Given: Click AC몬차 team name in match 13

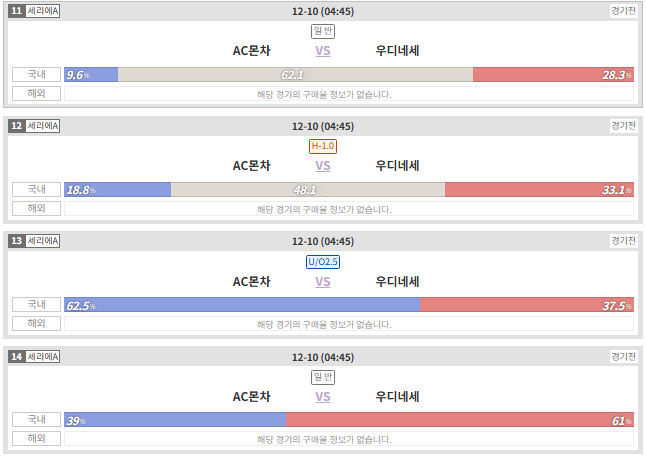Looking at the screenshot, I should (x=251, y=282).
